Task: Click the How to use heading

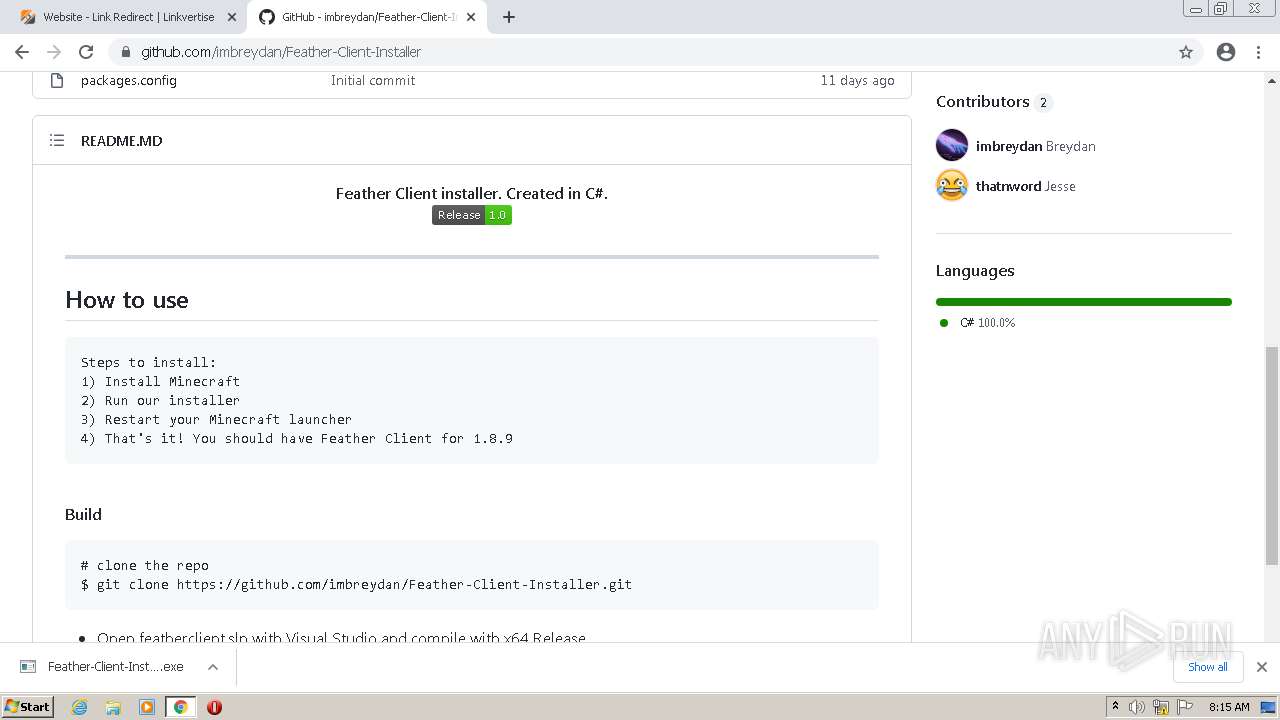Action: (127, 300)
